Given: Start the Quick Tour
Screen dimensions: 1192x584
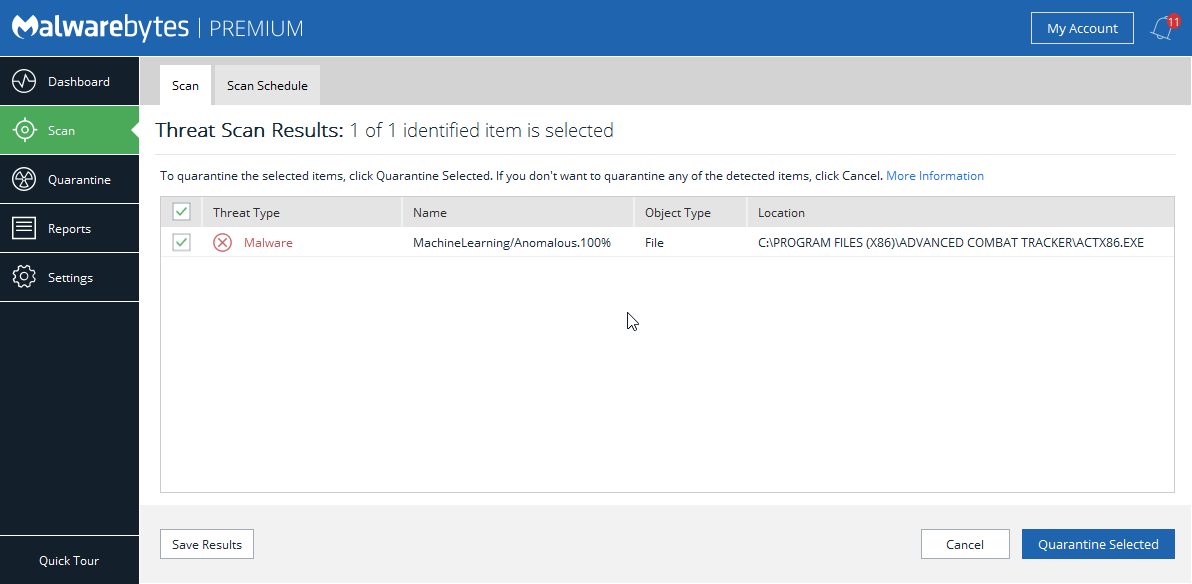Looking at the screenshot, I should [x=69, y=560].
